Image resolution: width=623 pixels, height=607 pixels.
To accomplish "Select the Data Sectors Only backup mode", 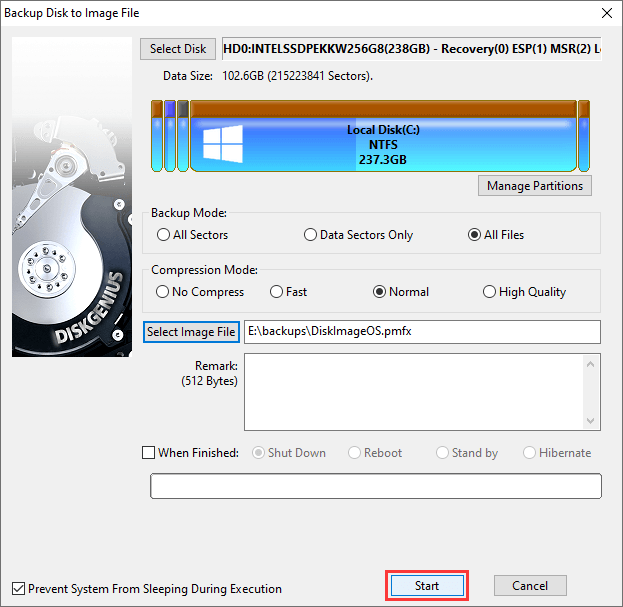I will pos(311,235).
